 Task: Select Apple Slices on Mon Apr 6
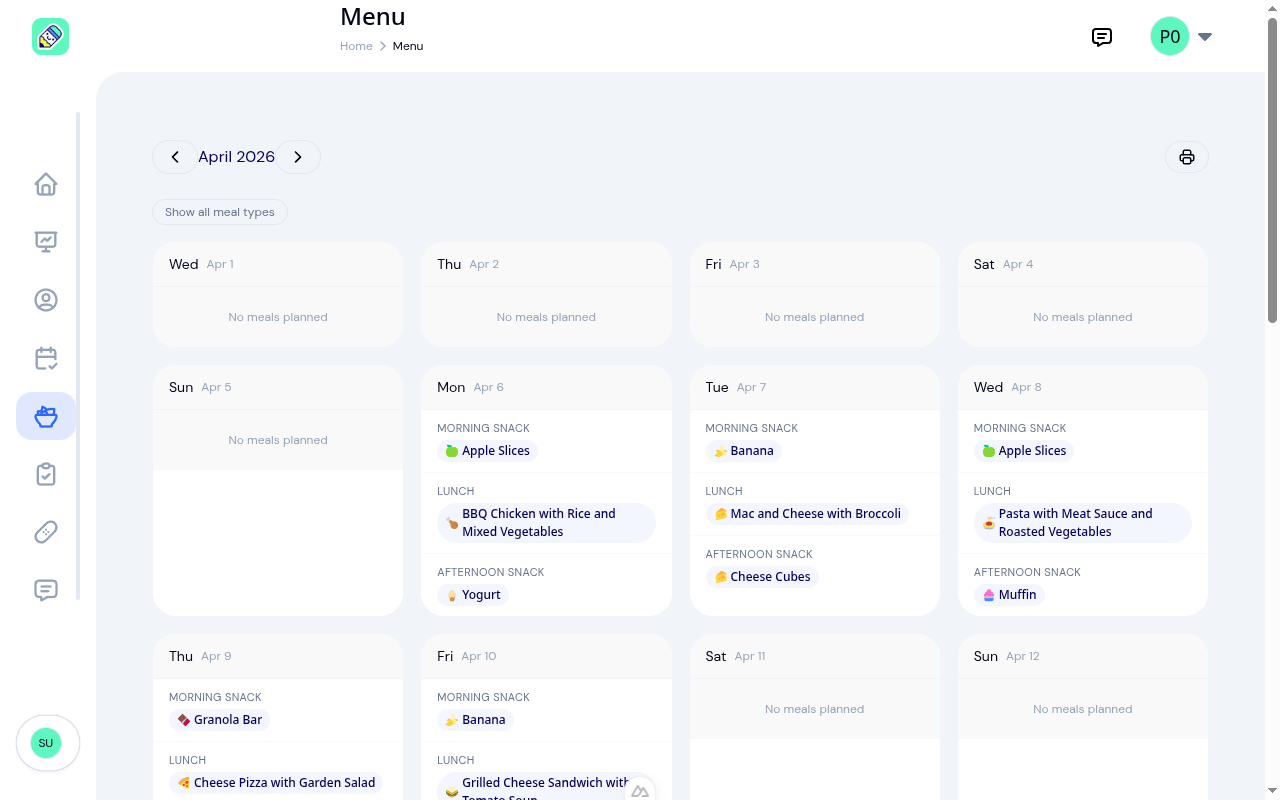[487, 451]
